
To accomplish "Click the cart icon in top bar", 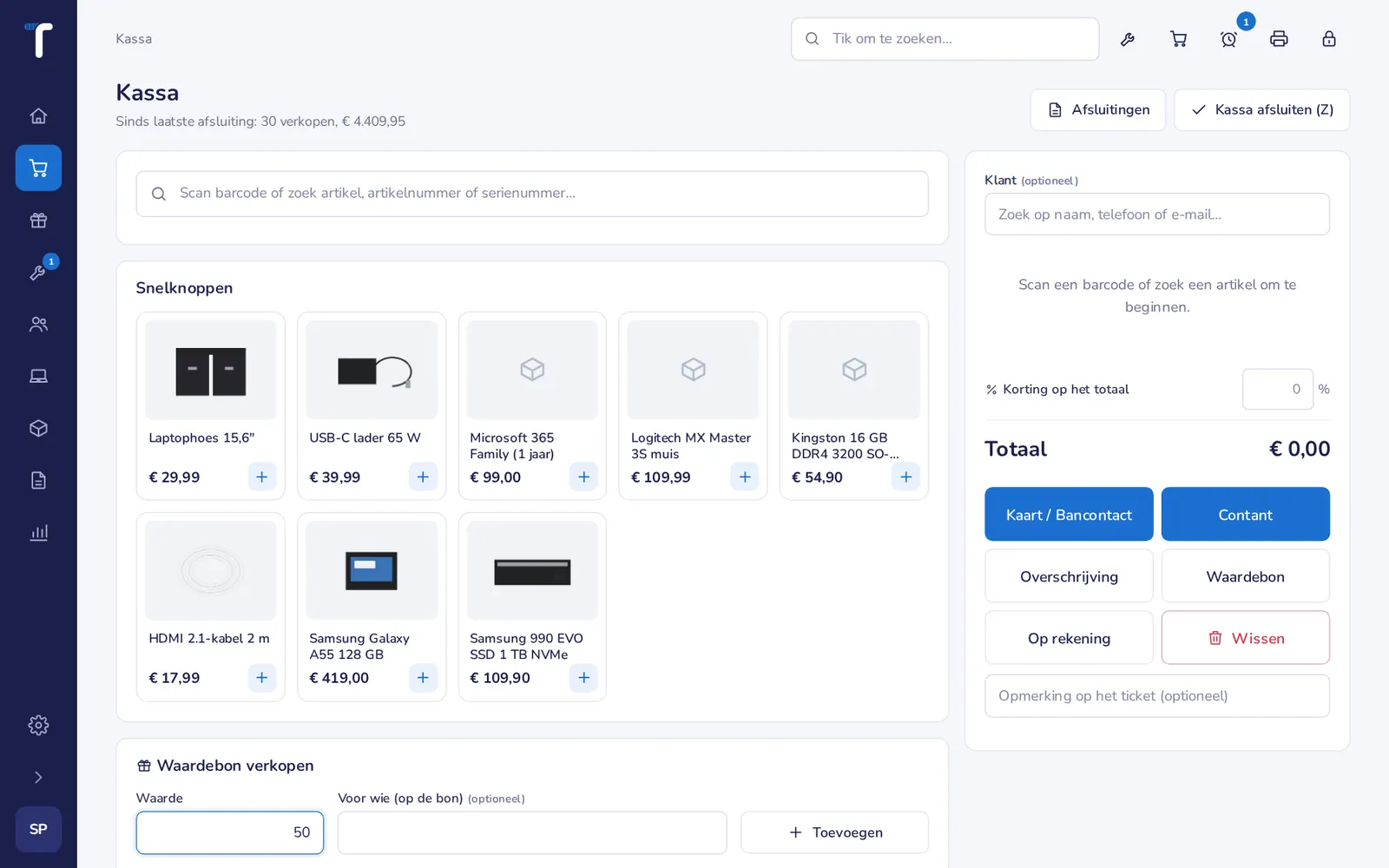I will [1178, 39].
